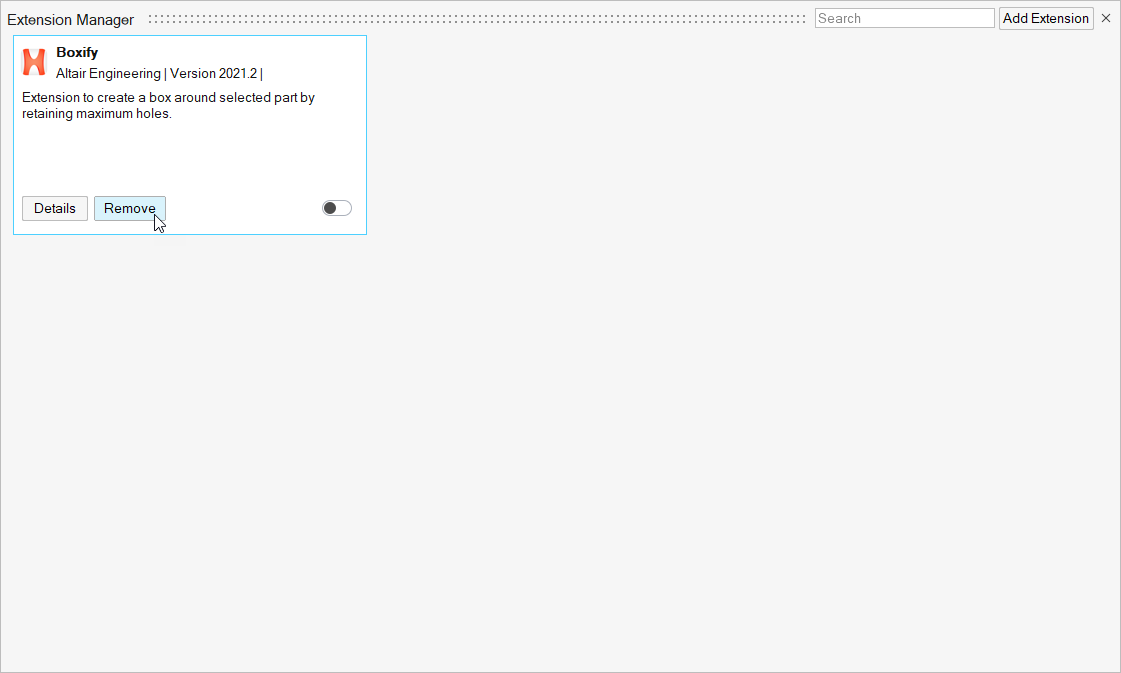The height and width of the screenshot is (673, 1121).
Task: Grab the dotted drag handle in header
Action: tap(476, 18)
